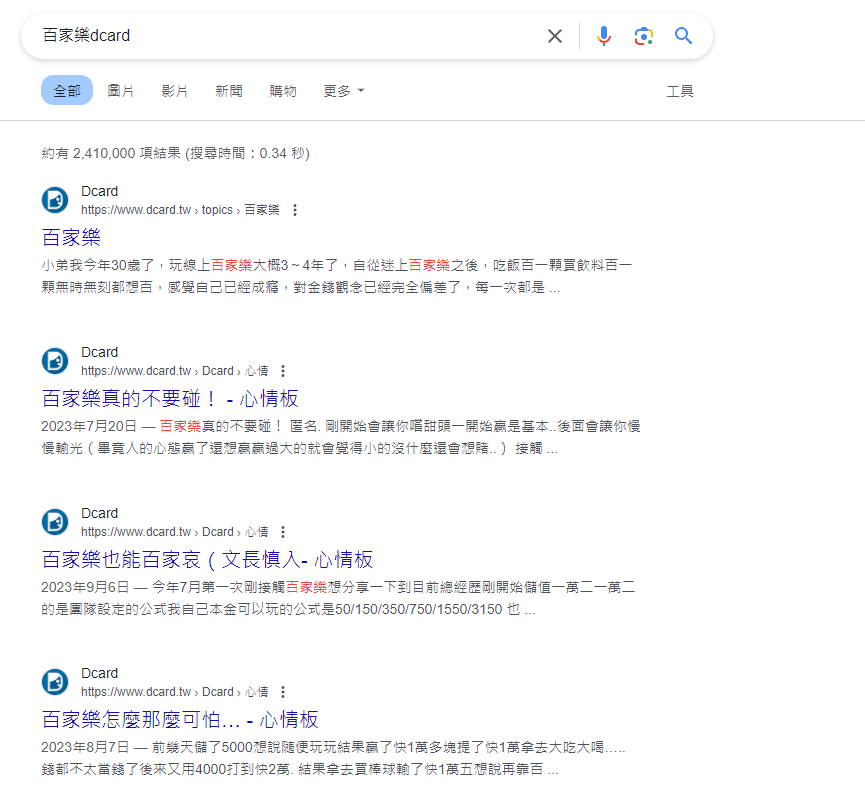865x801 pixels.
Task: Click Dcard favicon beside 百家樂也能百家哀 result
Action: tap(55, 522)
